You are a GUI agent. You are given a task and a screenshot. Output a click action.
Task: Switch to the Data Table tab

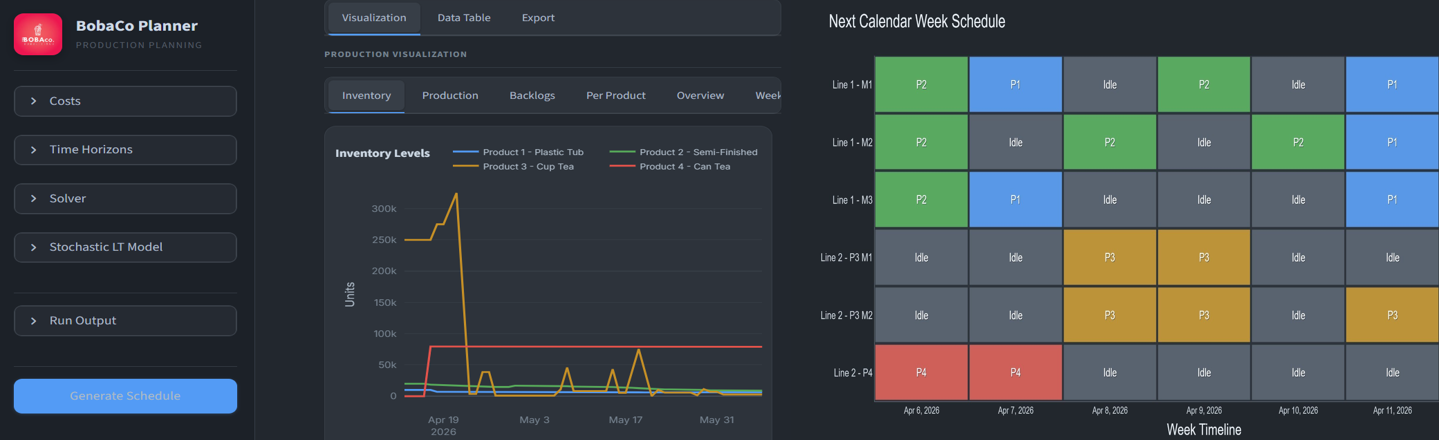coord(464,18)
